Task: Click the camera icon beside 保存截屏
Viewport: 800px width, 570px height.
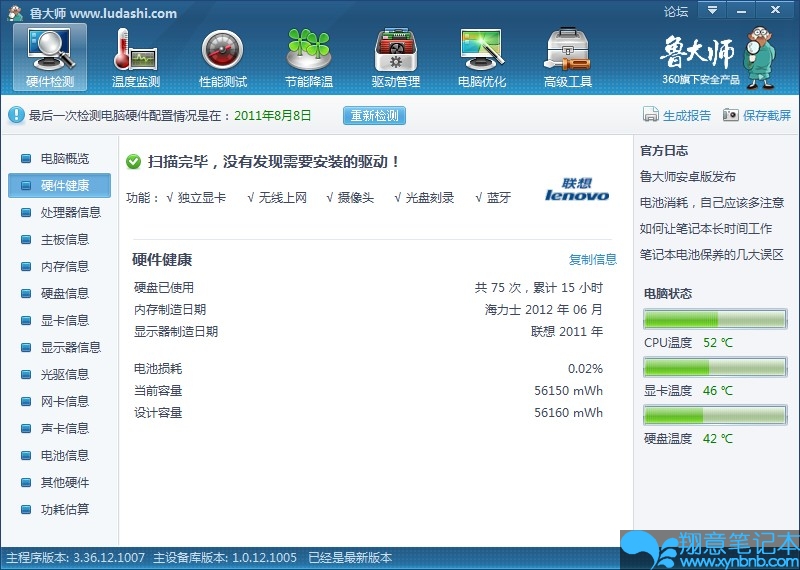Action: pos(731,115)
